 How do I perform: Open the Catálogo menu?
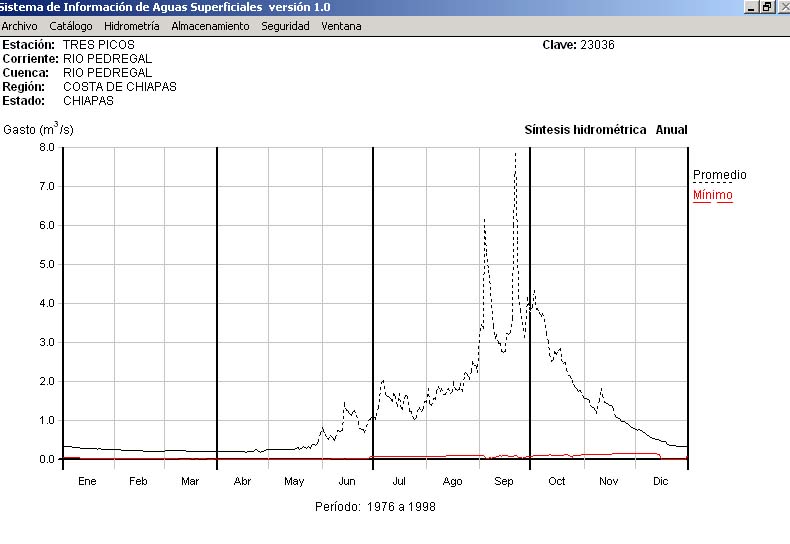click(71, 26)
